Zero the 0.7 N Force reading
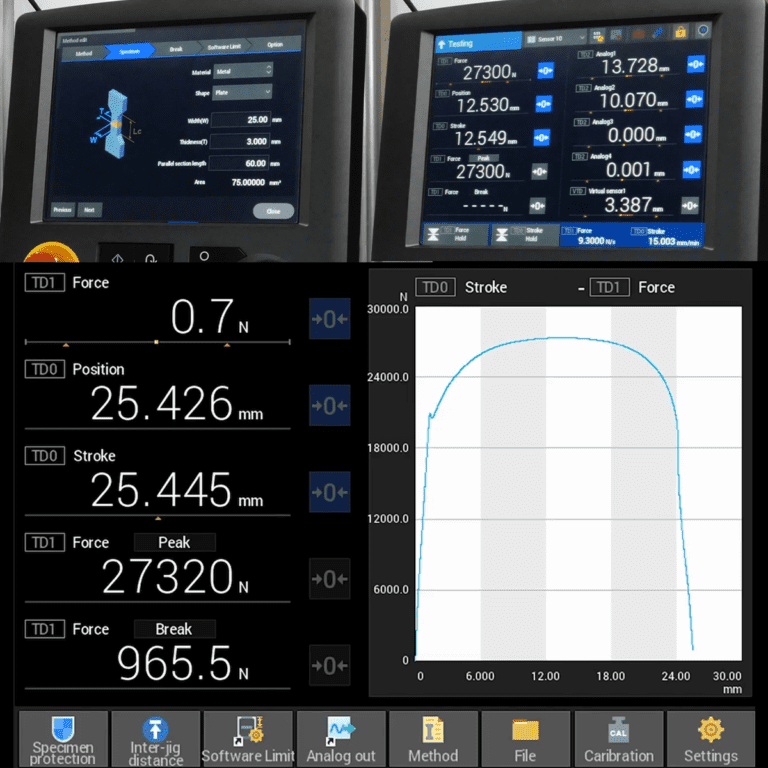The height and width of the screenshot is (768, 768). [x=330, y=319]
